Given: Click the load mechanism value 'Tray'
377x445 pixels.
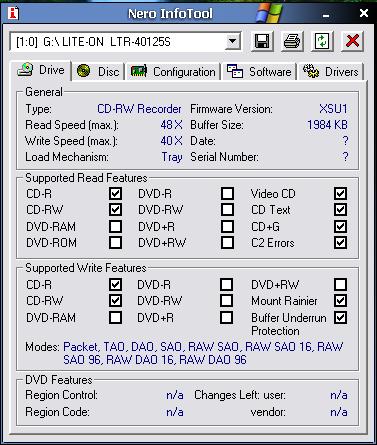Looking at the screenshot, I should pyautogui.click(x=172, y=157).
